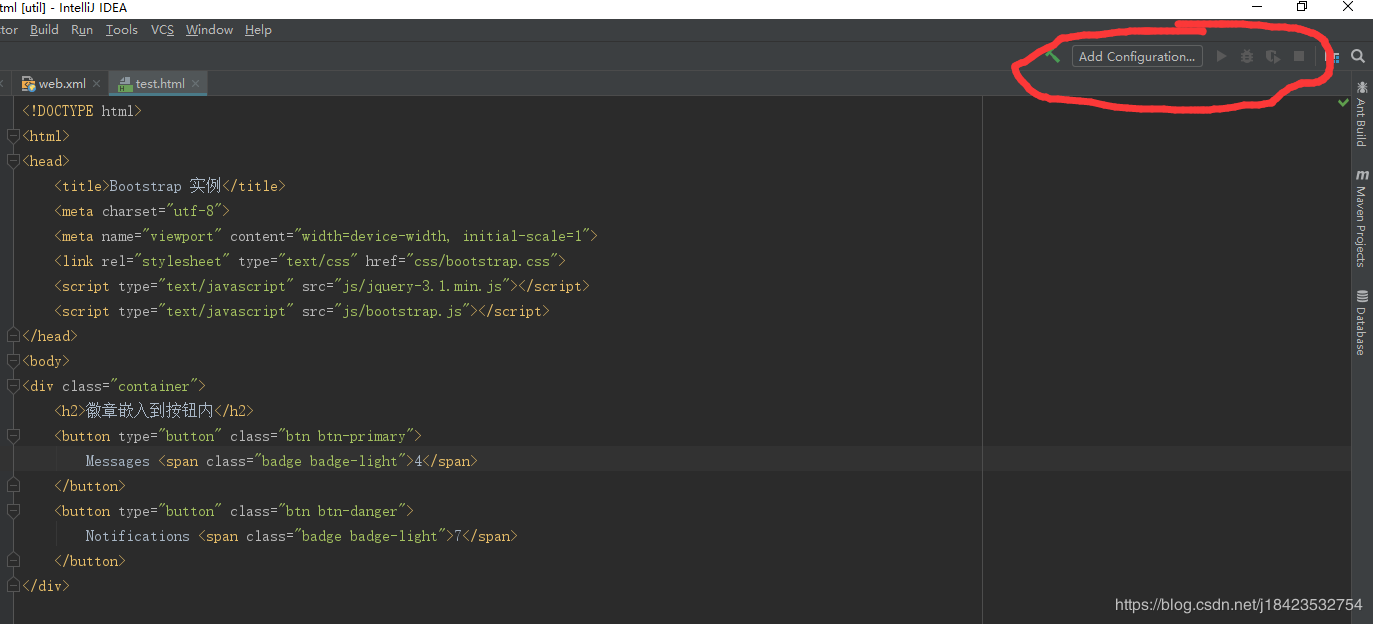Toggle the Maven Projects side panel
Screen dimensions: 1373x624
tap(1361, 219)
